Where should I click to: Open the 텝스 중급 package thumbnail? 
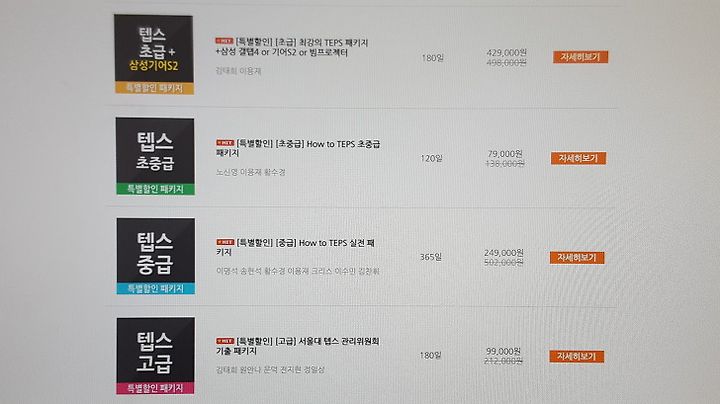tap(156, 256)
